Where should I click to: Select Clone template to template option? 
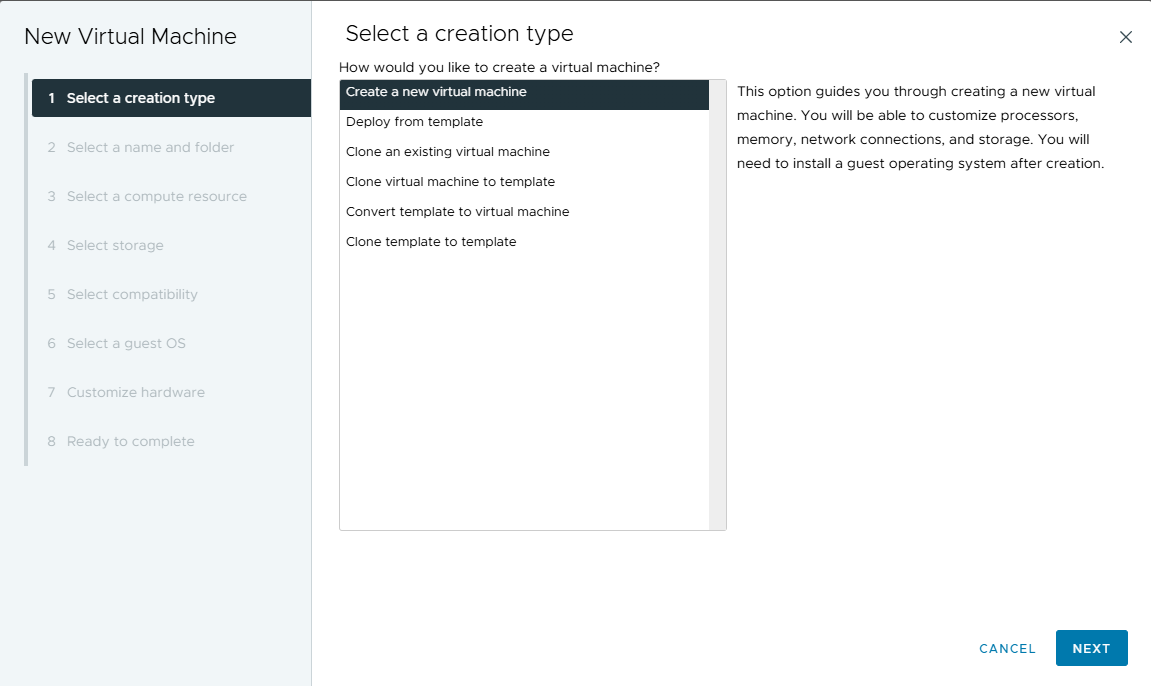click(431, 242)
